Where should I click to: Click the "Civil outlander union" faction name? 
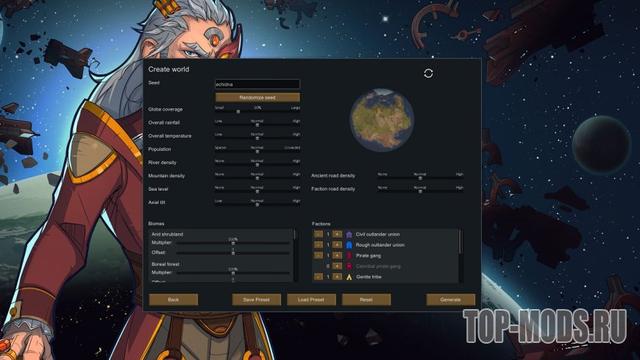coord(378,234)
